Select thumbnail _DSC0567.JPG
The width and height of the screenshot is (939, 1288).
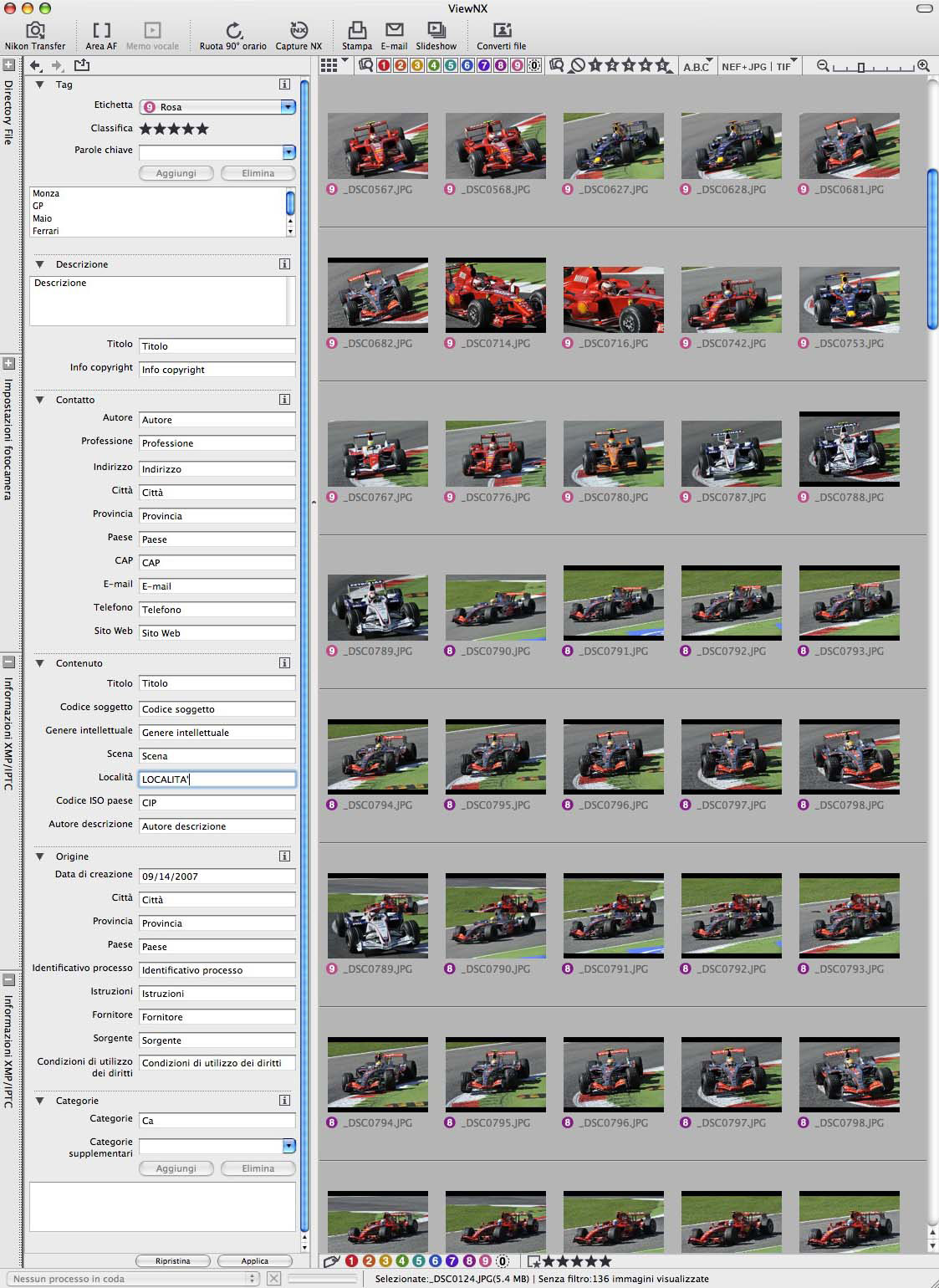[378, 146]
